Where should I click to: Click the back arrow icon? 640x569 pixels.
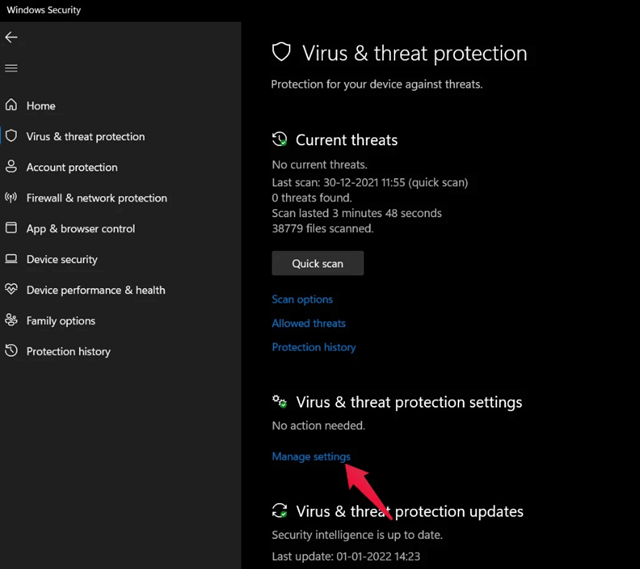point(11,37)
